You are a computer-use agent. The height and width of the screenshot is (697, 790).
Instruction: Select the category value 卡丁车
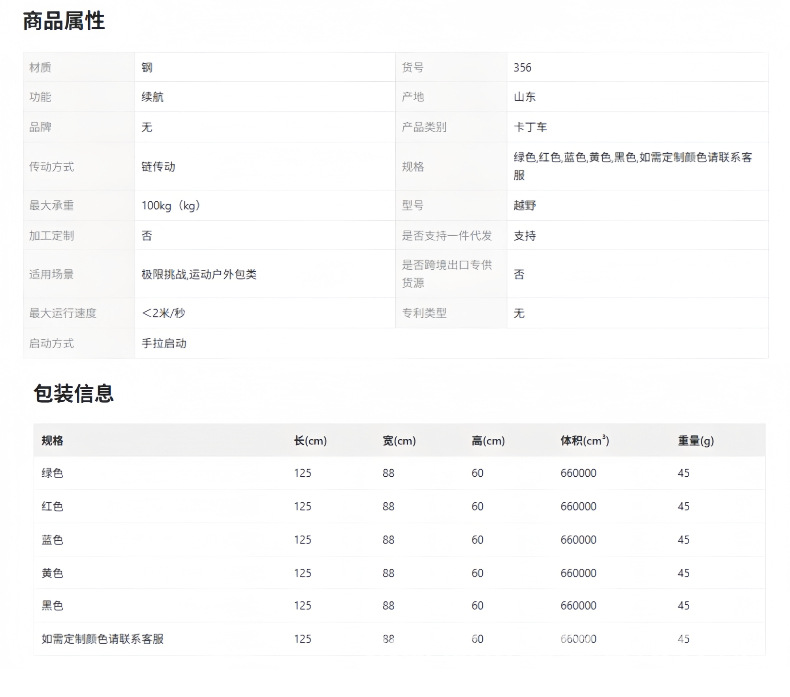click(x=530, y=127)
